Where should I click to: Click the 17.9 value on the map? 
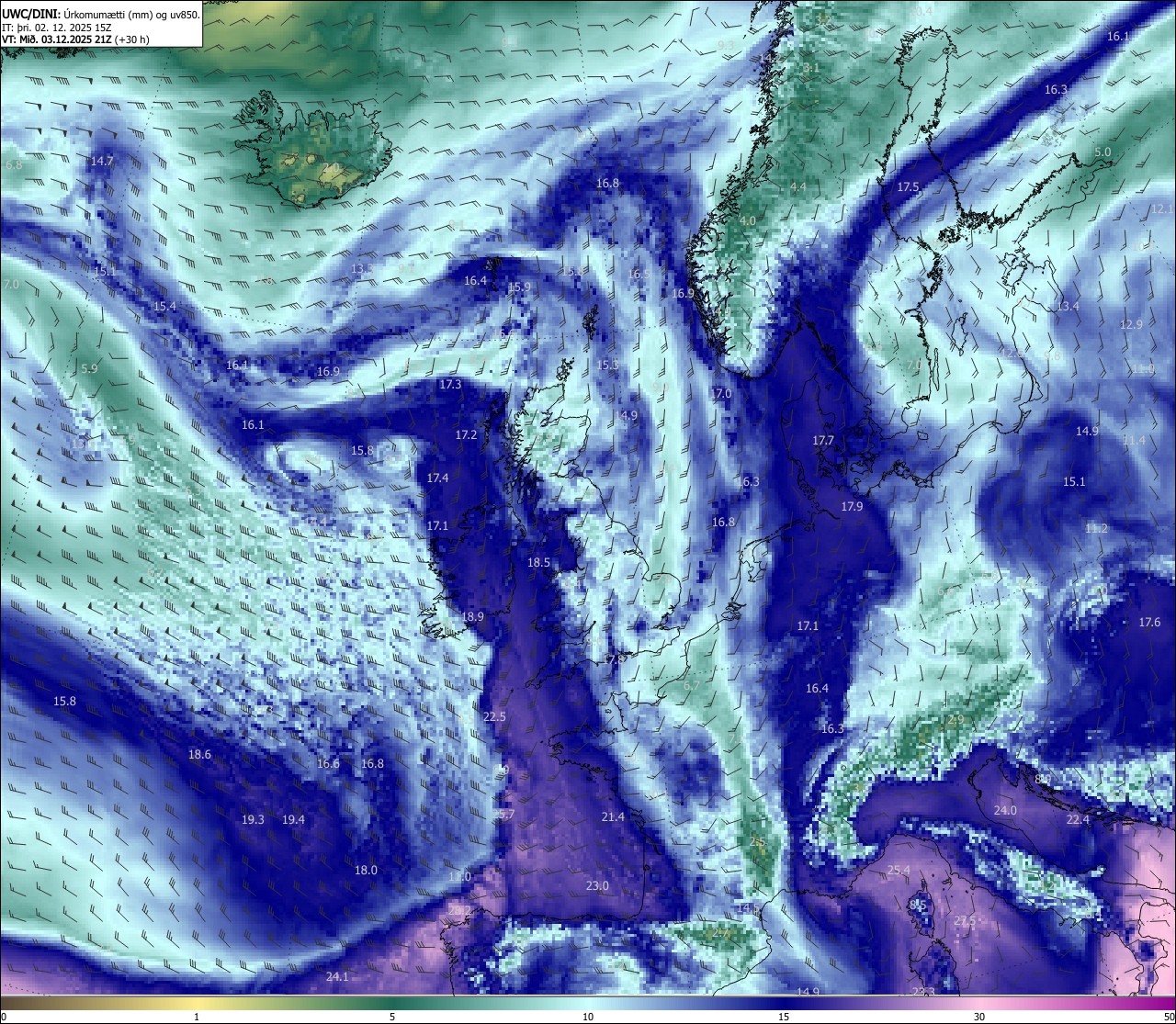coord(852,507)
